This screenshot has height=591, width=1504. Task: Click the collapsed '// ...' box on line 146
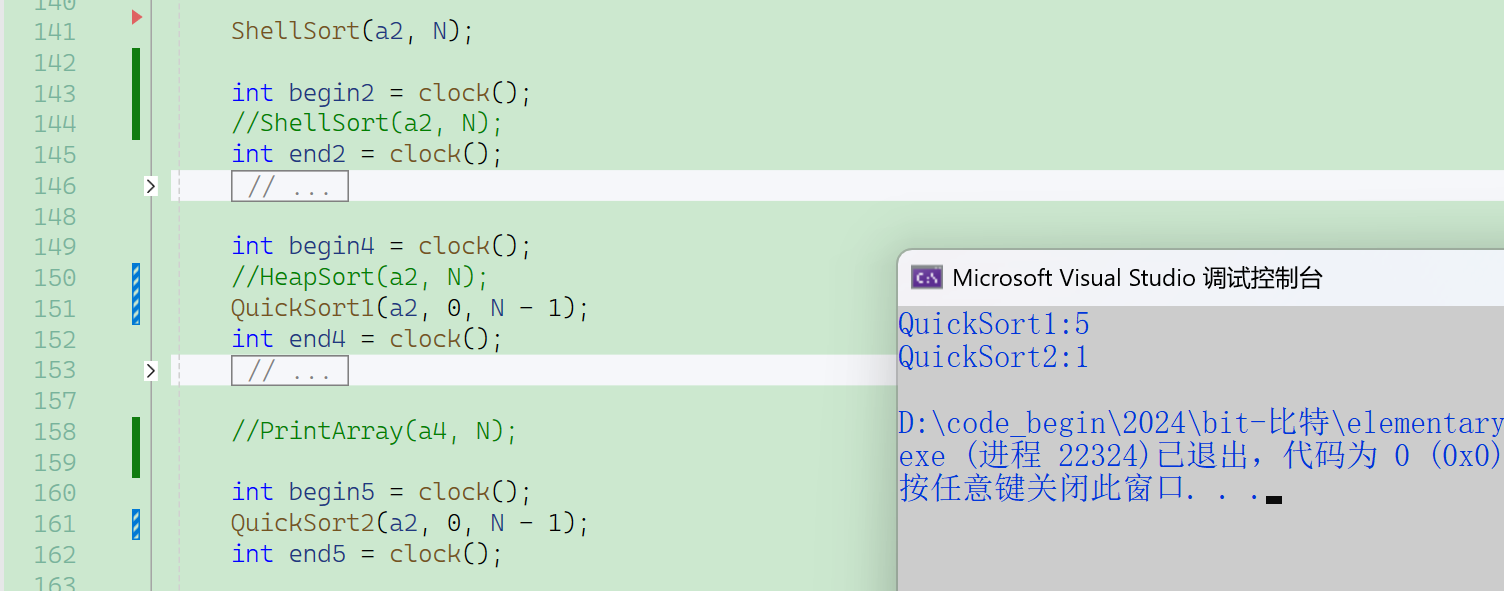click(x=290, y=186)
